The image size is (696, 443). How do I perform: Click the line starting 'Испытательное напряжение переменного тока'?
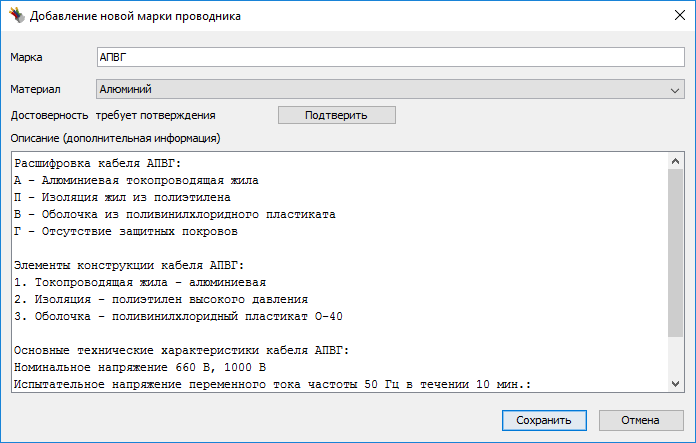[x=273, y=384]
